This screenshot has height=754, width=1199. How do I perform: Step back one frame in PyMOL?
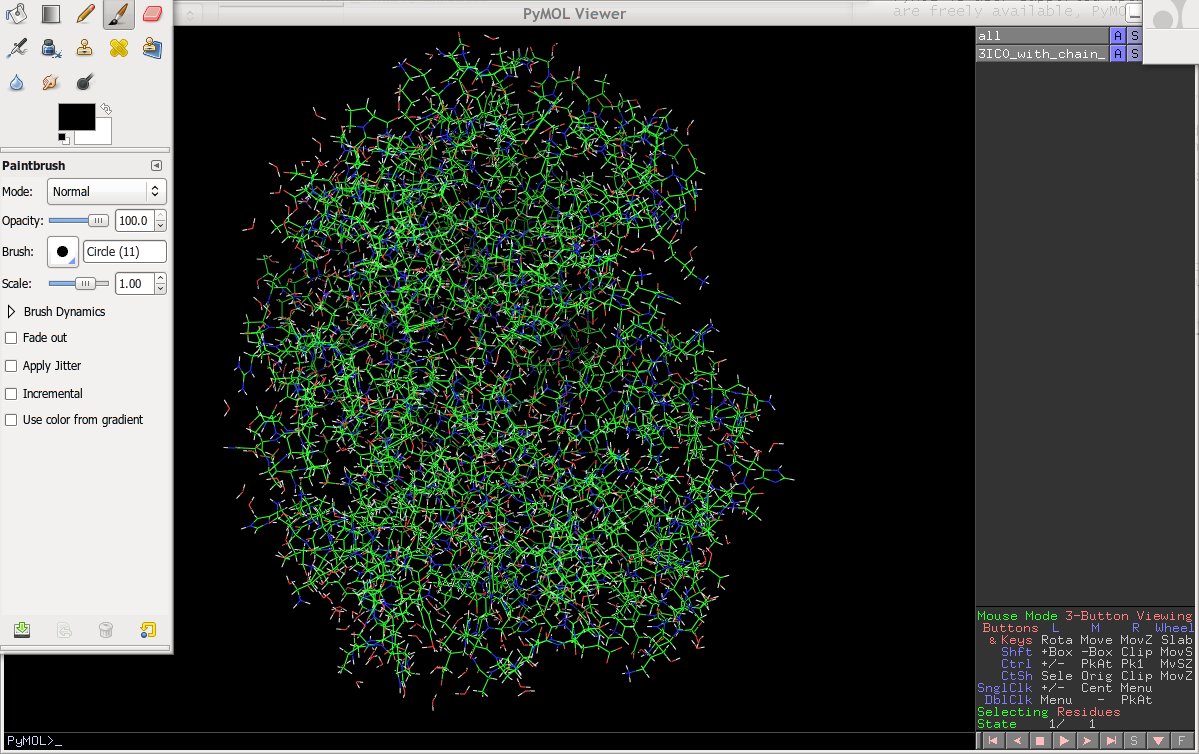coord(1016,740)
